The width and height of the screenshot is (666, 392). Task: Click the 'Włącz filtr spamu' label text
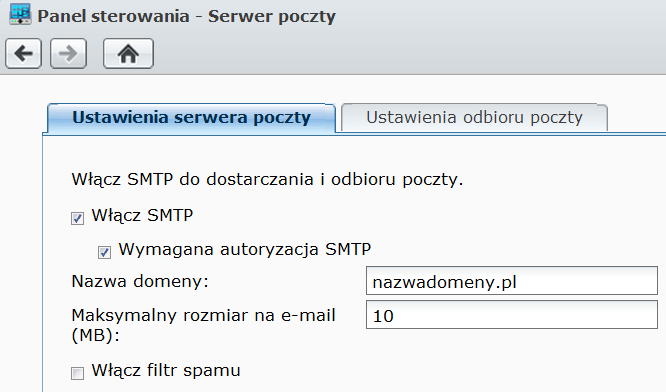166,370
